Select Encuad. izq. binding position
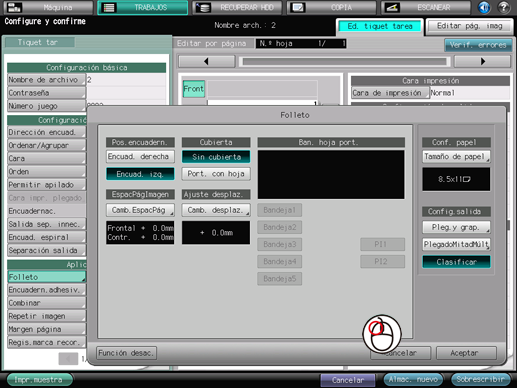Viewport: 517px width, 388px height. point(140,174)
